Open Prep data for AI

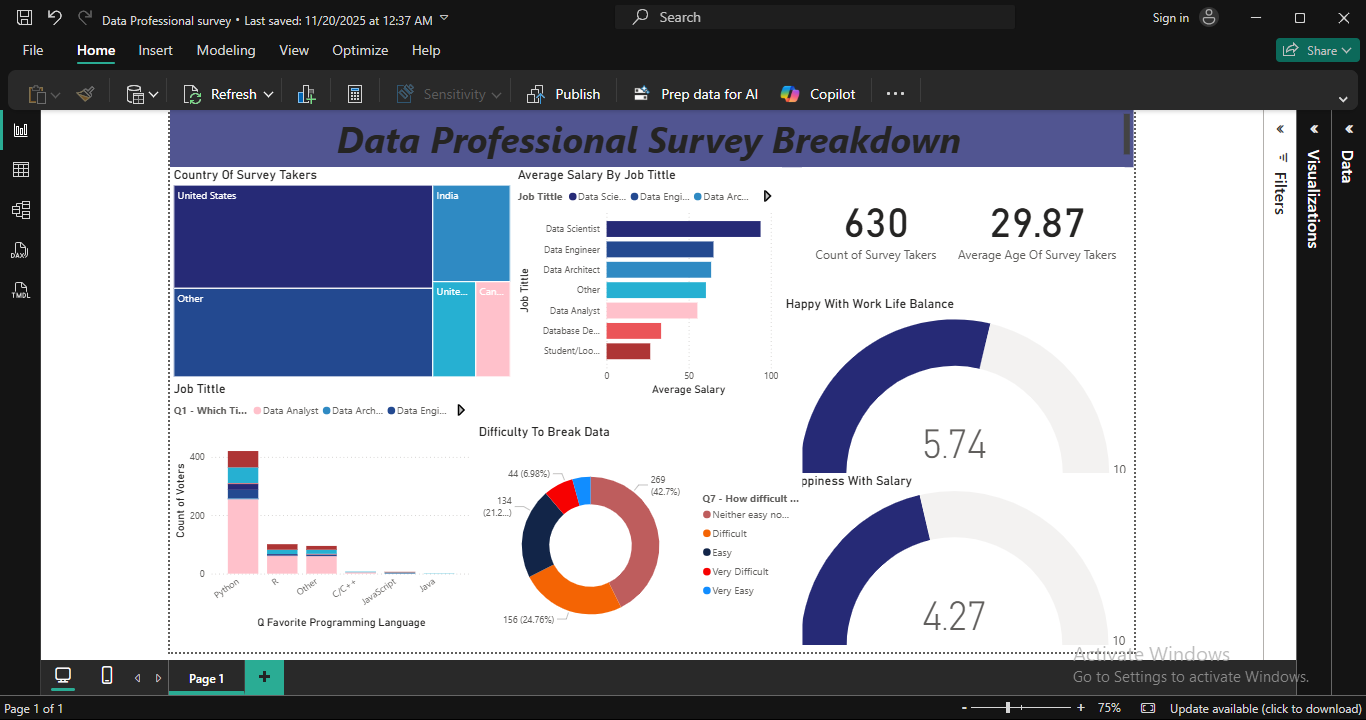[696, 94]
